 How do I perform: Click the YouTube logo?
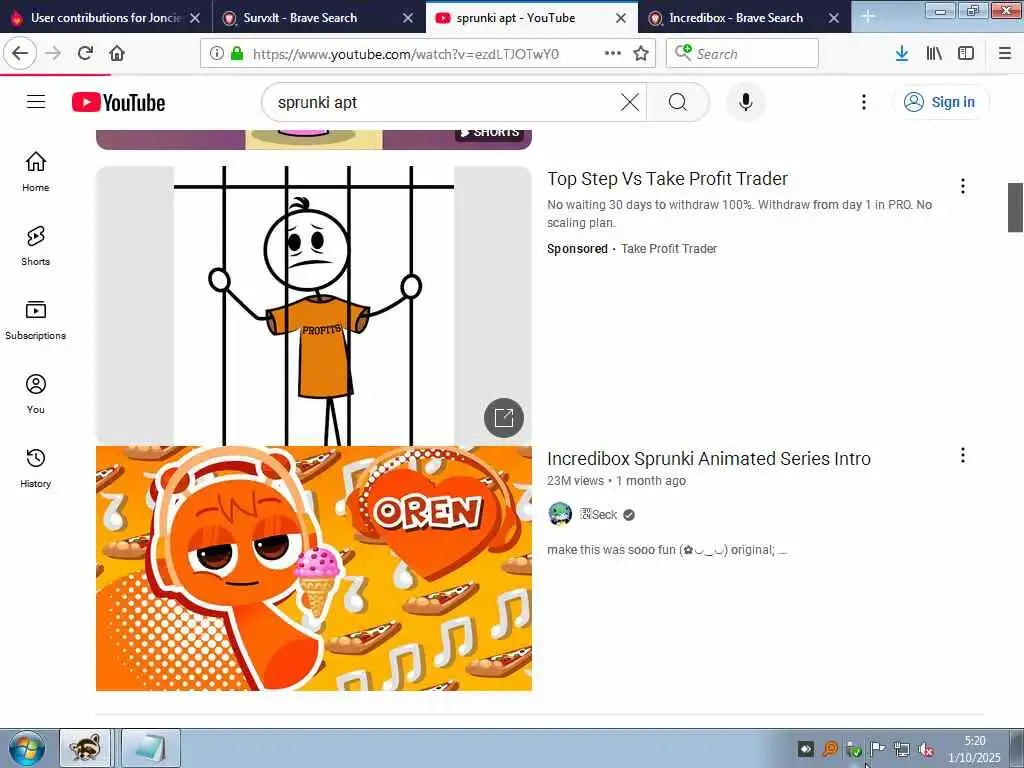click(x=118, y=103)
